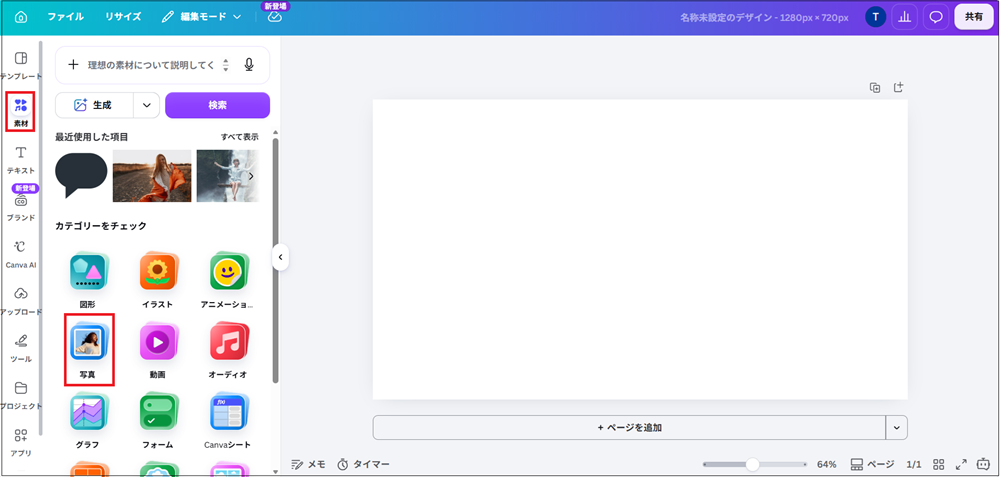
Task: Click the 1/1 page counter
Action: tap(914, 464)
